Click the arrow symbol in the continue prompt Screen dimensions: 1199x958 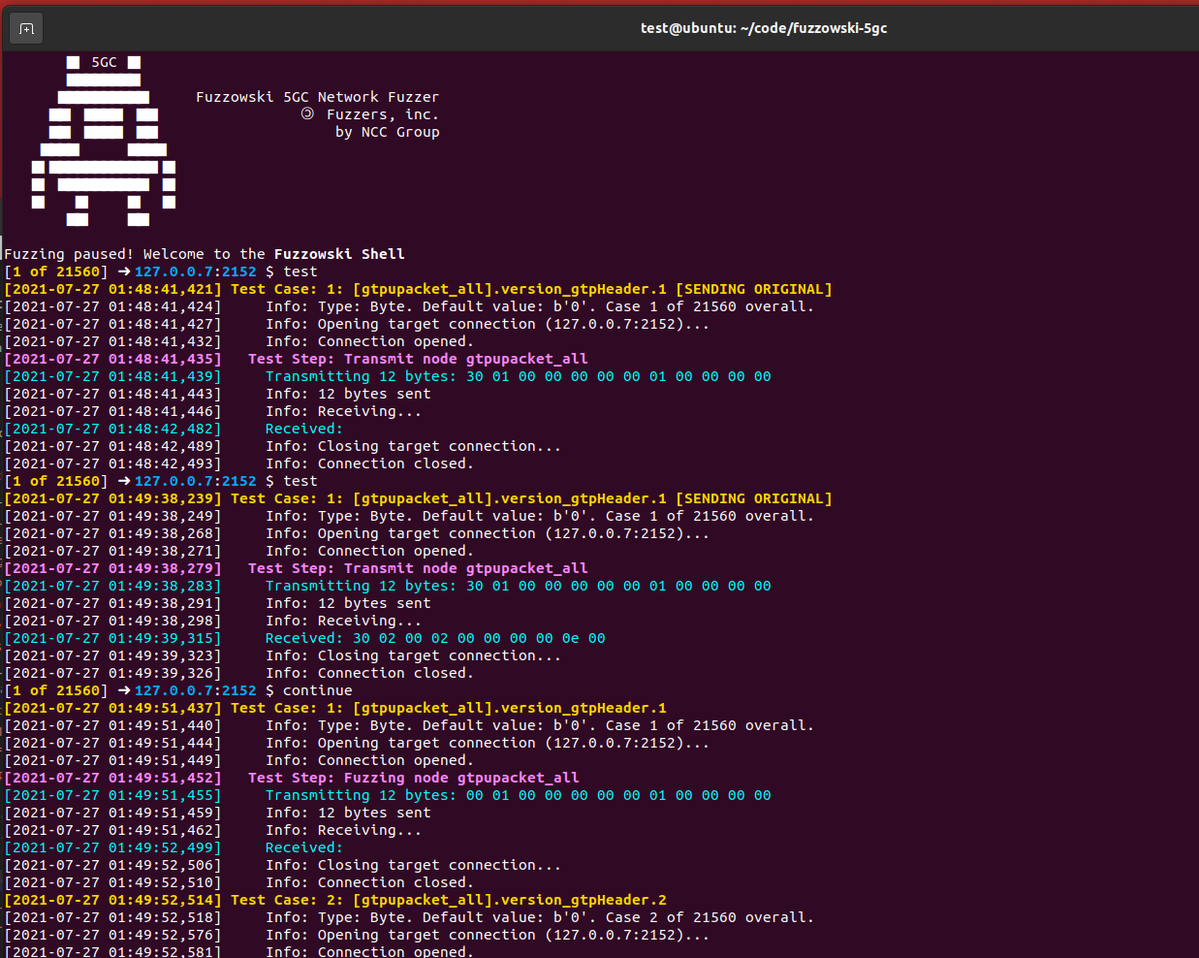click(x=124, y=691)
